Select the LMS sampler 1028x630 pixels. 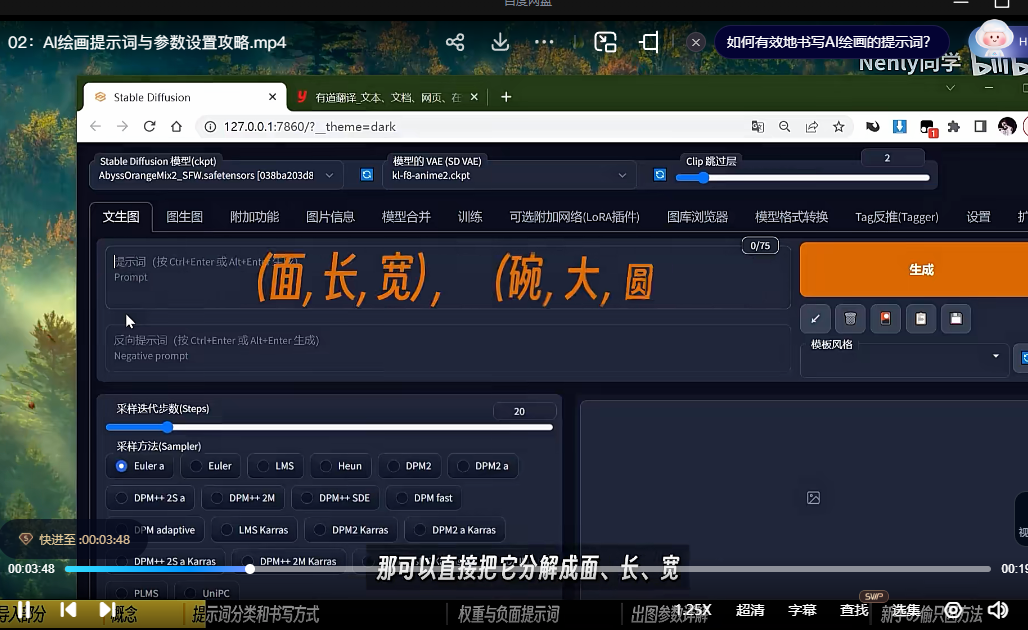pos(276,466)
